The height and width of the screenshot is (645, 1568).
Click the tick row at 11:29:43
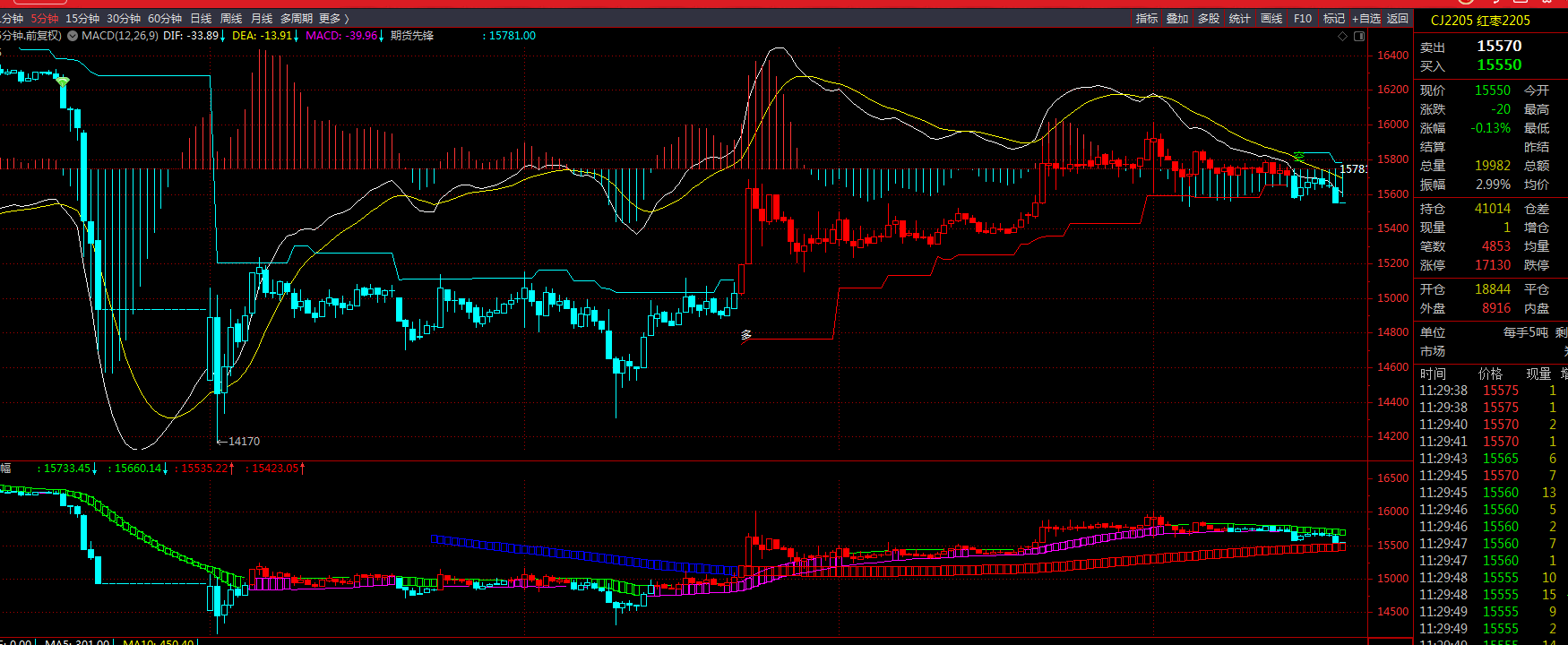coord(1491,459)
